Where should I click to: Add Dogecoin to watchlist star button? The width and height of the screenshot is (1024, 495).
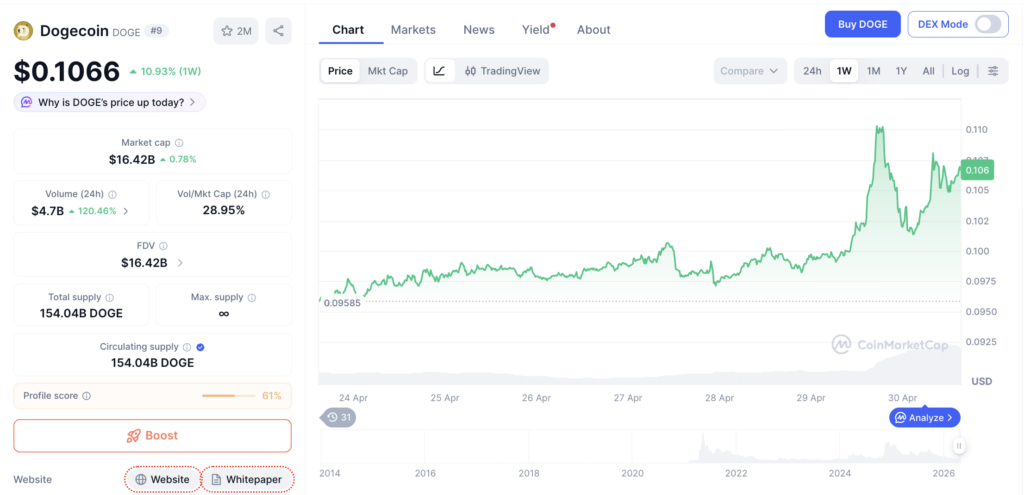click(236, 31)
